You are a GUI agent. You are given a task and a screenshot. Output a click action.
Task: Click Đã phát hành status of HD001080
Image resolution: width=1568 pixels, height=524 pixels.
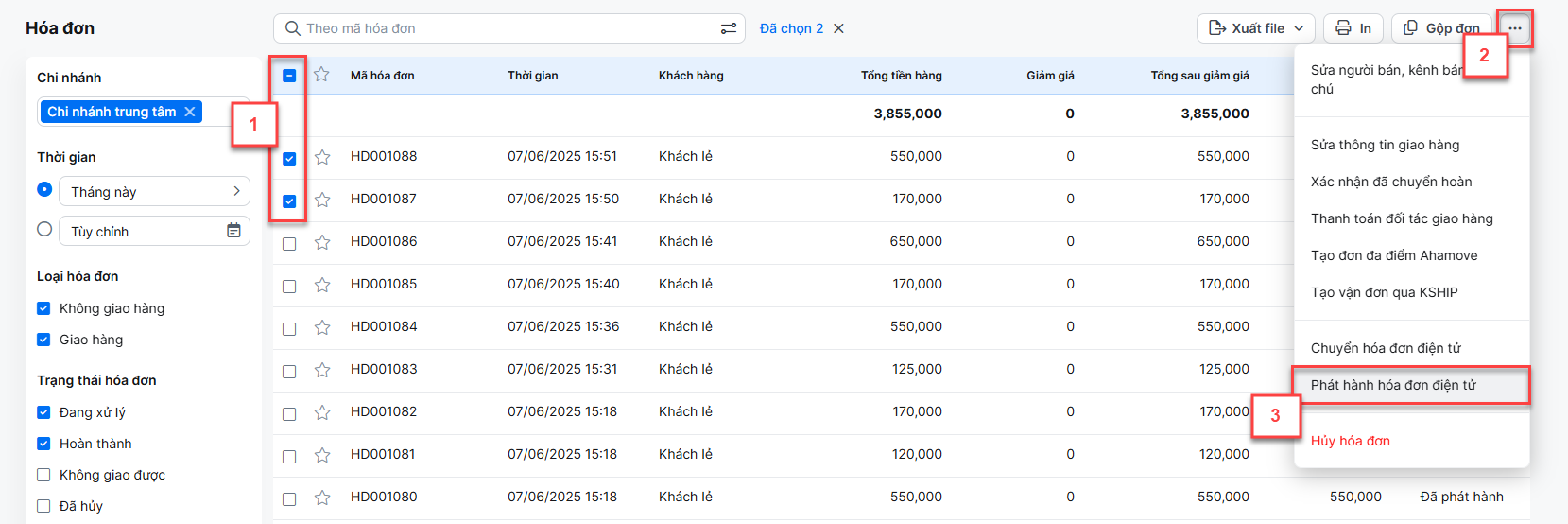point(1461,497)
